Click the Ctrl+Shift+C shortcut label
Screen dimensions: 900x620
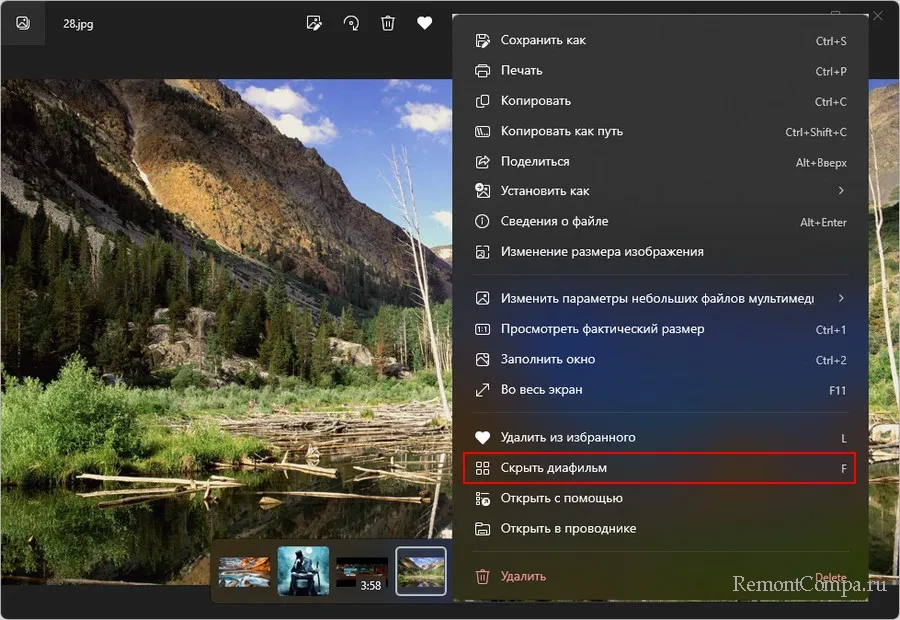[816, 132]
